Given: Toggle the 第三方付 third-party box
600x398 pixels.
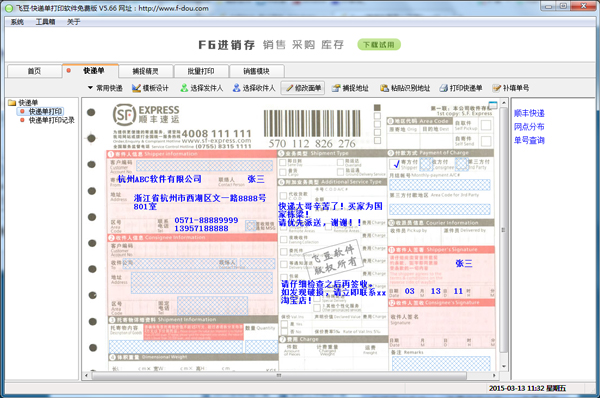Looking at the screenshot, I should (461, 164).
